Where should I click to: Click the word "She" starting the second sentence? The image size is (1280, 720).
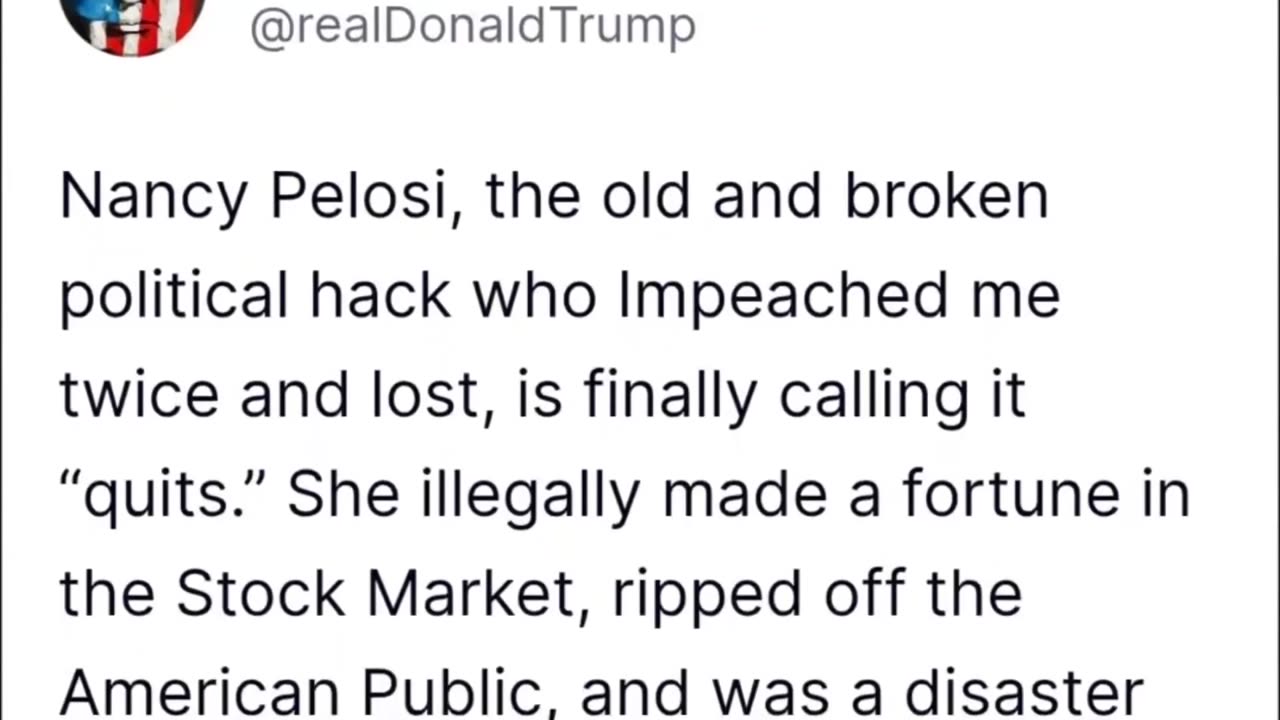pos(341,494)
